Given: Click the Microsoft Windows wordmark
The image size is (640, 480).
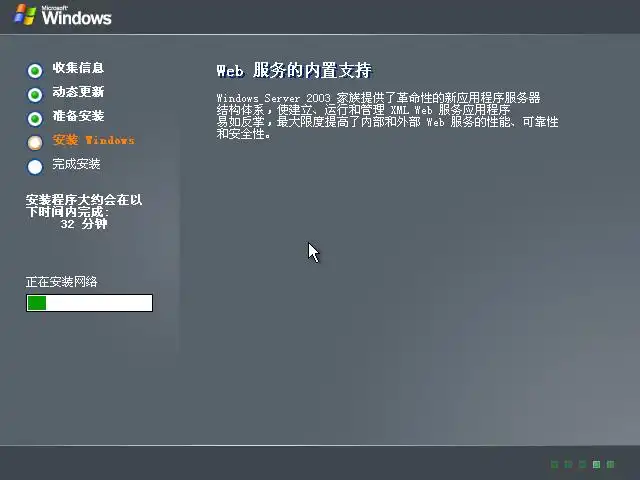Looking at the screenshot, I should coord(76,16).
